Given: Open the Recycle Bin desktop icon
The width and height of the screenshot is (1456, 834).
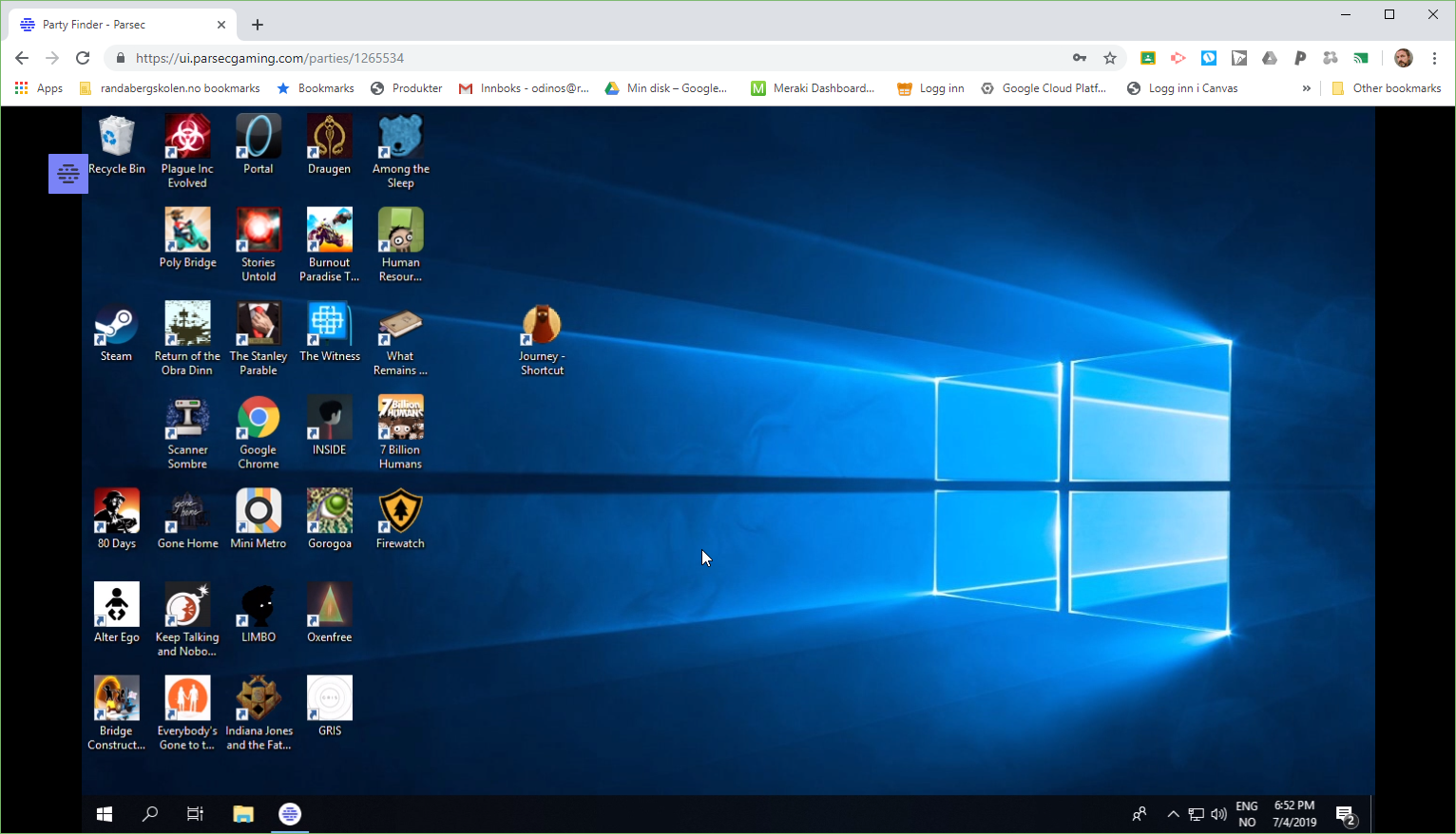Looking at the screenshot, I should click(117, 145).
